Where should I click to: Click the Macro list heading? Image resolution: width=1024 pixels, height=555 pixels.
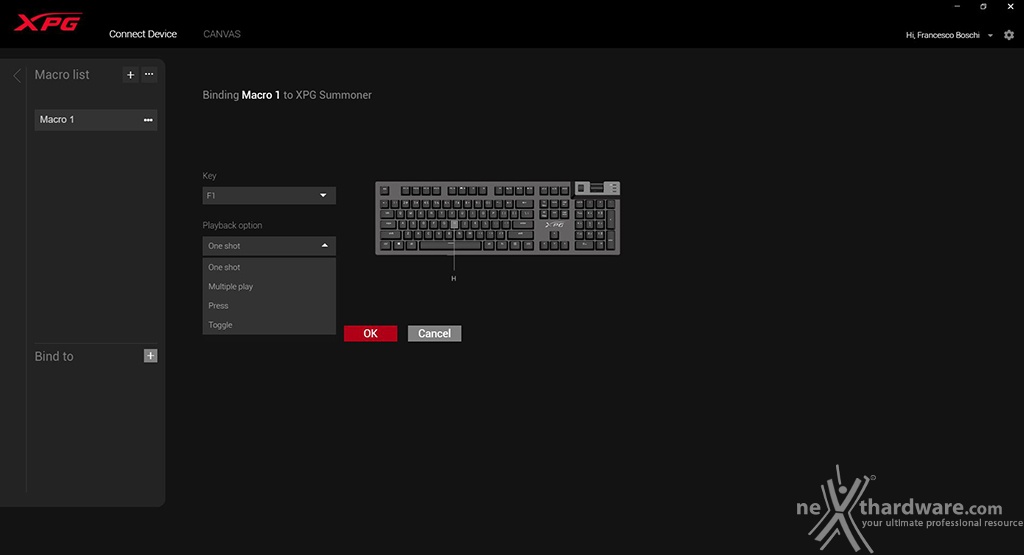[x=62, y=74]
